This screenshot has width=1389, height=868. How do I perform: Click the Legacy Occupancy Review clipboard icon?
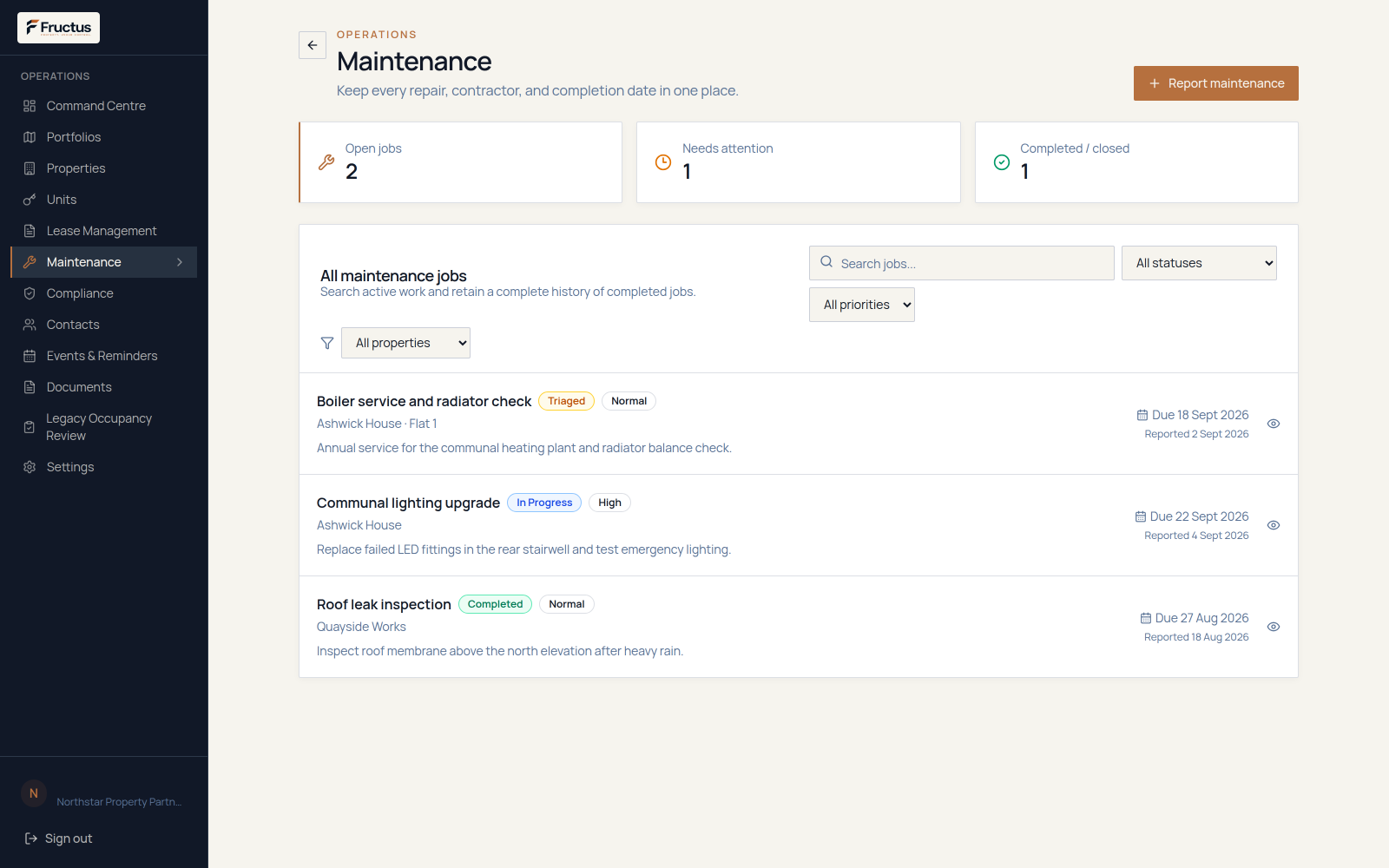[x=30, y=427]
